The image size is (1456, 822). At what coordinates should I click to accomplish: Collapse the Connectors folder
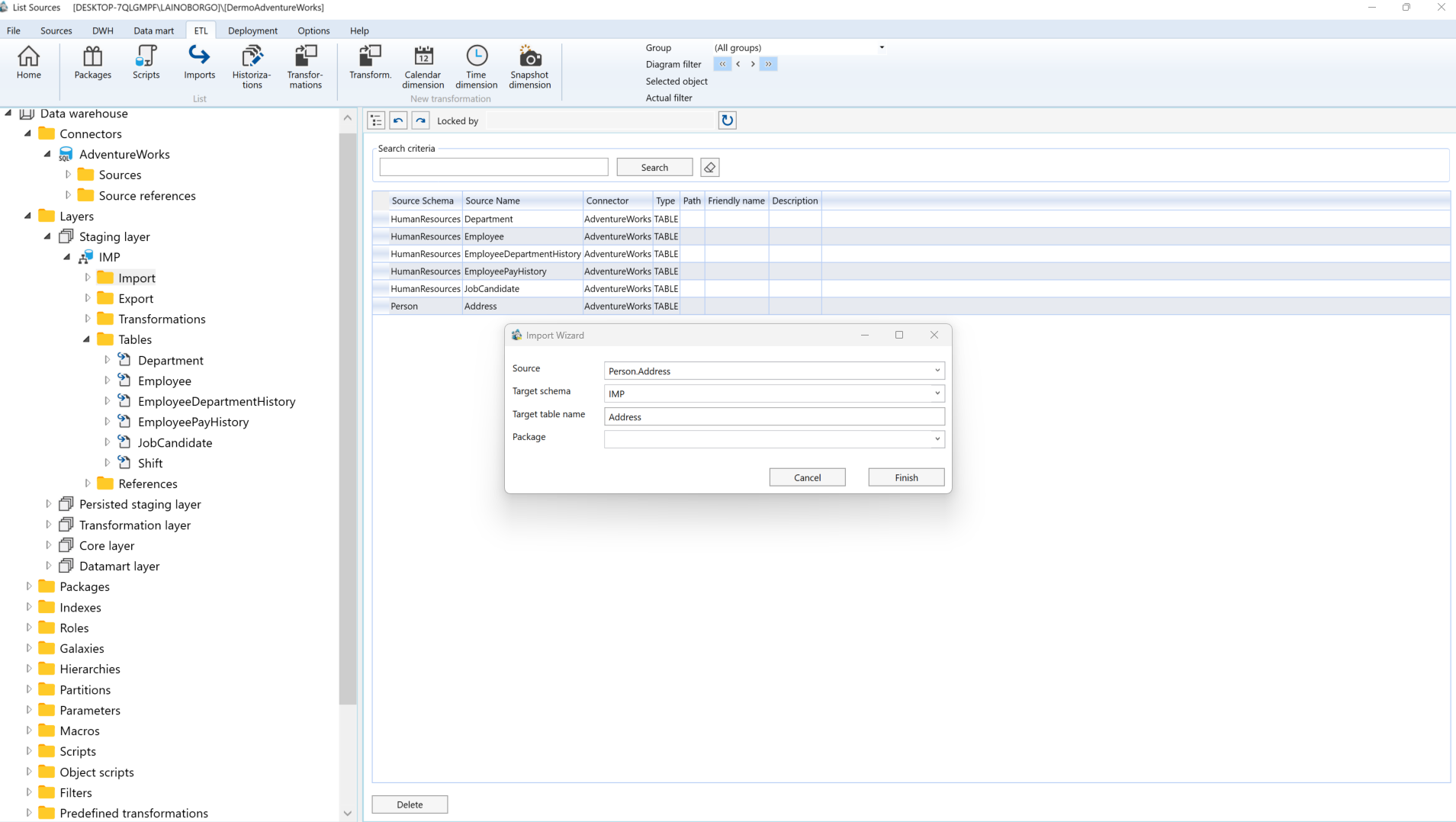tap(28, 133)
